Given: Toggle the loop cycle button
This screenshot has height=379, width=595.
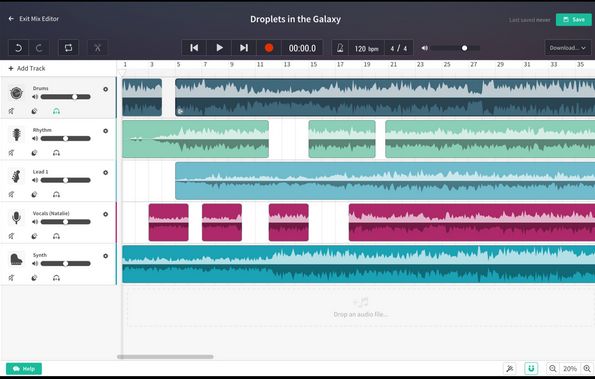Looking at the screenshot, I should tap(68, 48).
